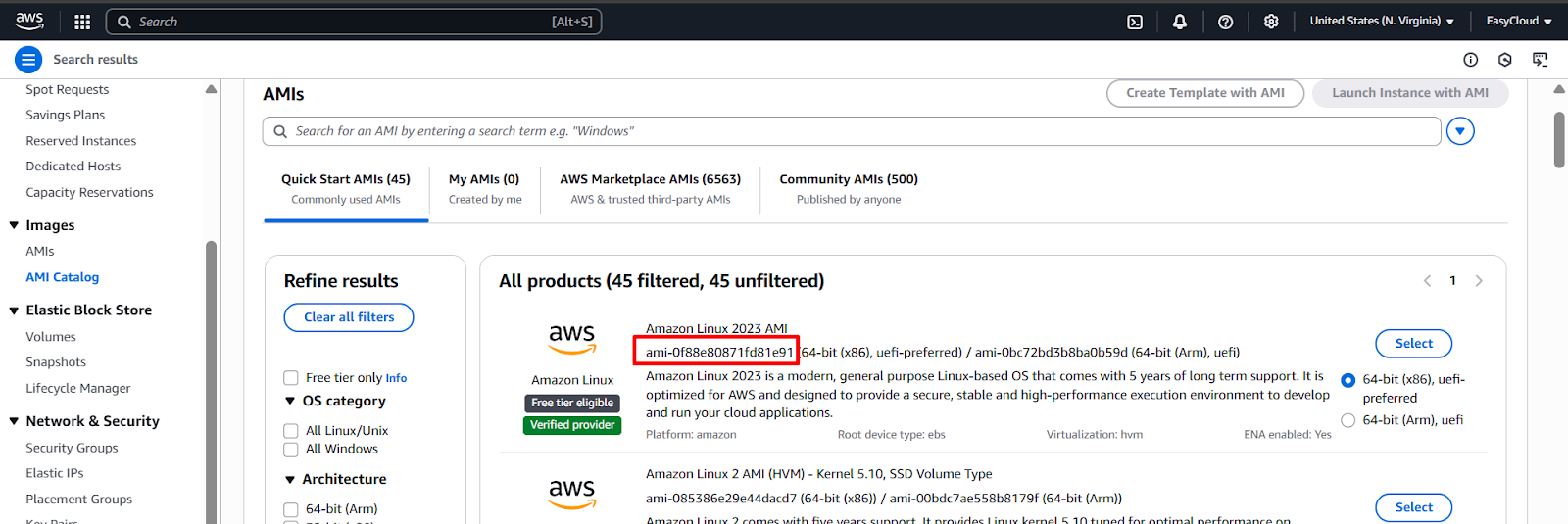Click the main page vertical scrollbar
Image resolution: width=1568 pixels, height=524 pixels.
1559,140
